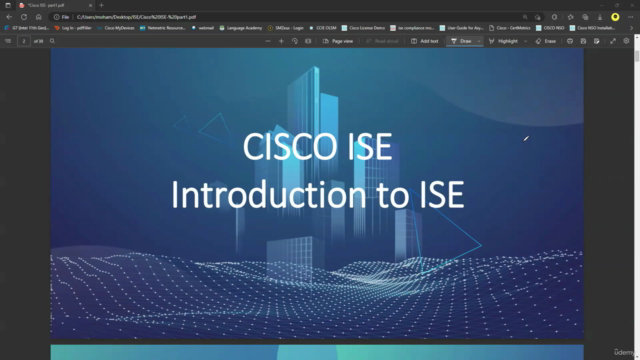This screenshot has width=640, height=360.
Task: Click the Save as icon
Action: pos(597,41)
